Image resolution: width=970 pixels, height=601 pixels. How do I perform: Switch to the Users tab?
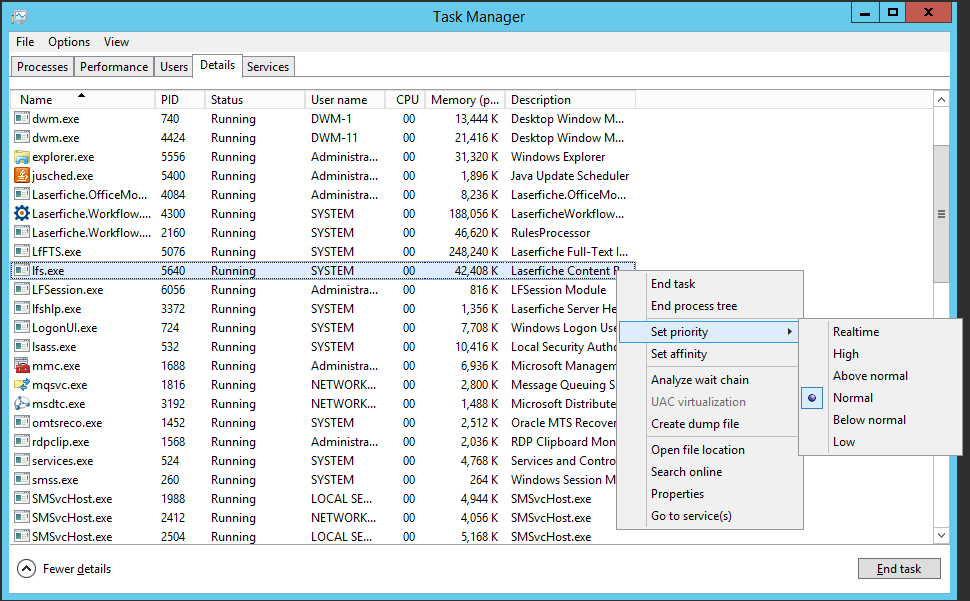coord(174,67)
